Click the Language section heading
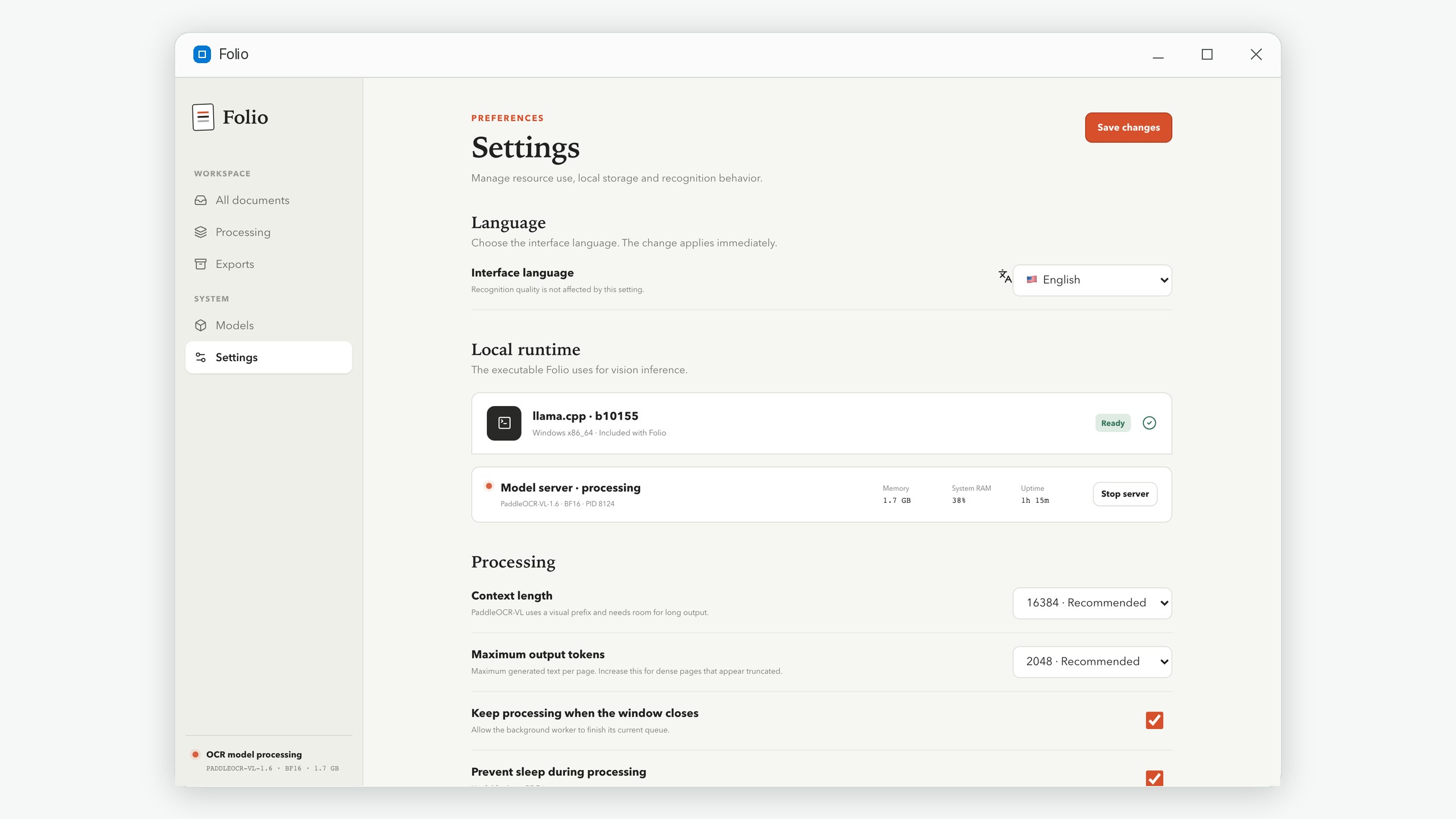 pyautogui.click(x=508, y=223)
